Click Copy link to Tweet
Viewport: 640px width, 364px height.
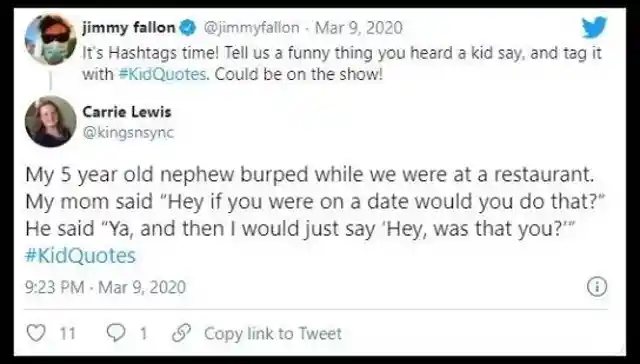[273, 333]
